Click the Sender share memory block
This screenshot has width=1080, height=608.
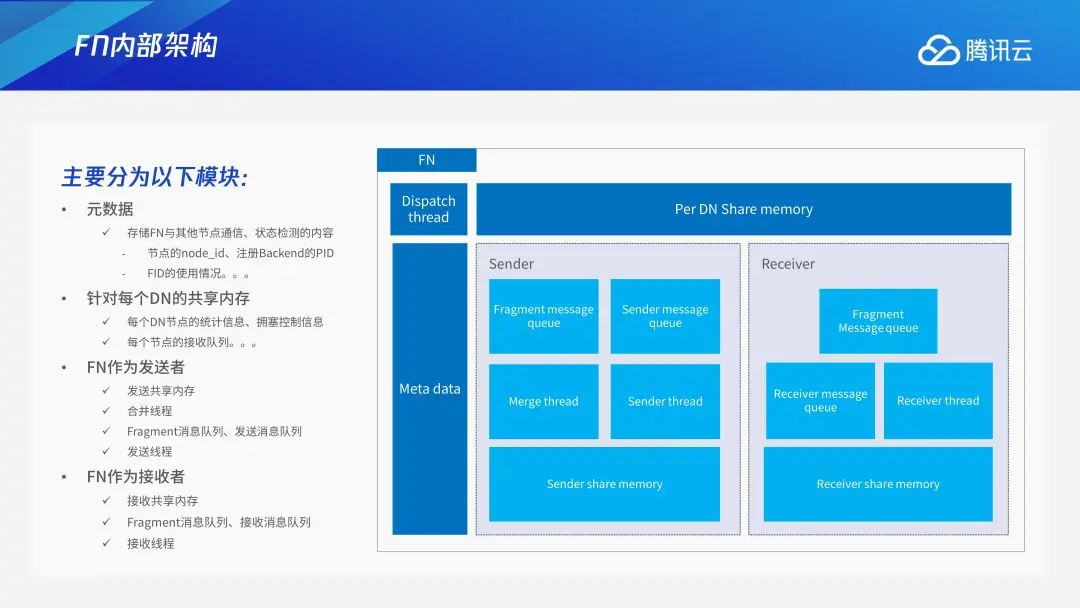tap(605, 484)
